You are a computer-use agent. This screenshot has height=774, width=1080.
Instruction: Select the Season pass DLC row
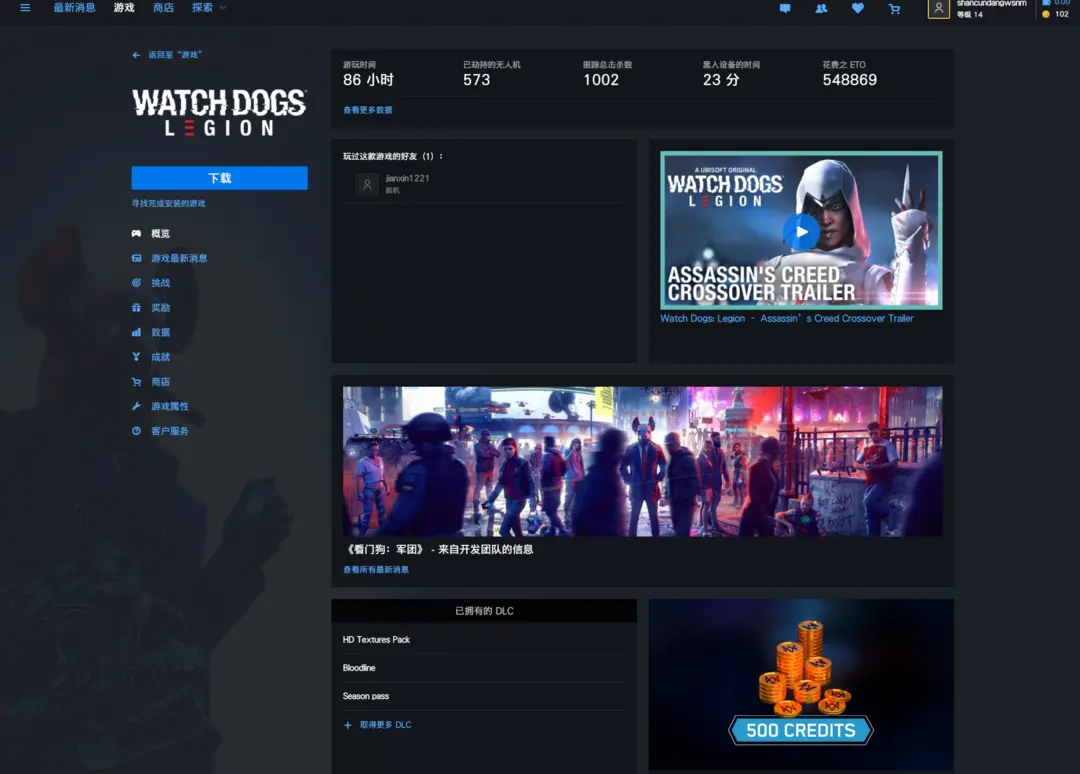[x=484, y=696]
